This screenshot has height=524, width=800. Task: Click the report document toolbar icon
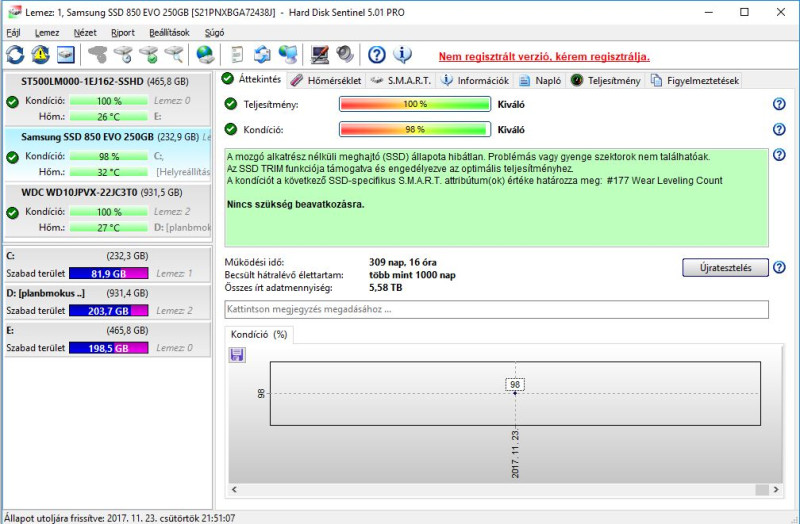tap(237, 54)
